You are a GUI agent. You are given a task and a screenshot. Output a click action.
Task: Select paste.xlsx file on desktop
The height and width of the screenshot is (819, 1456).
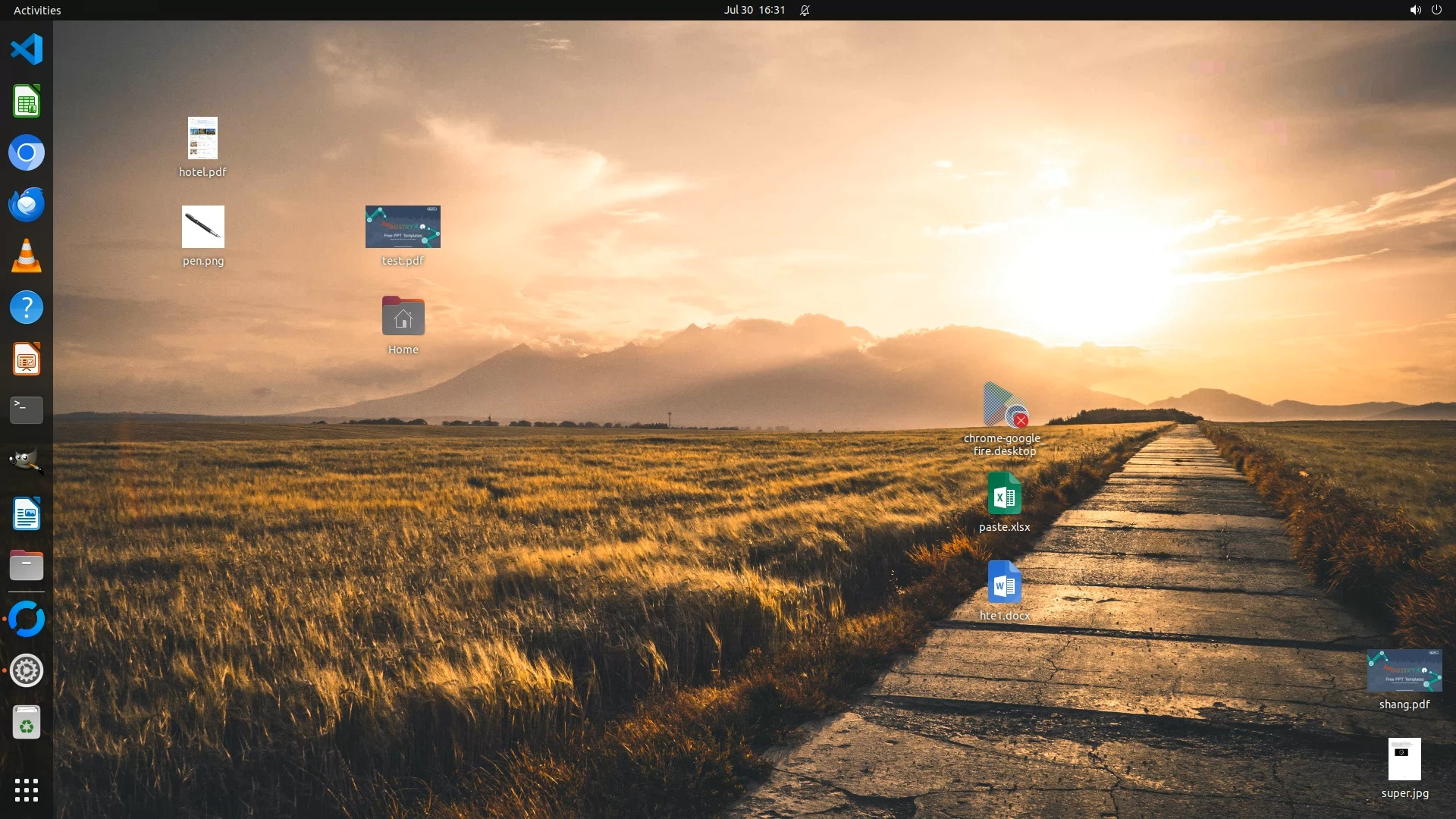tap(1004, 494)
